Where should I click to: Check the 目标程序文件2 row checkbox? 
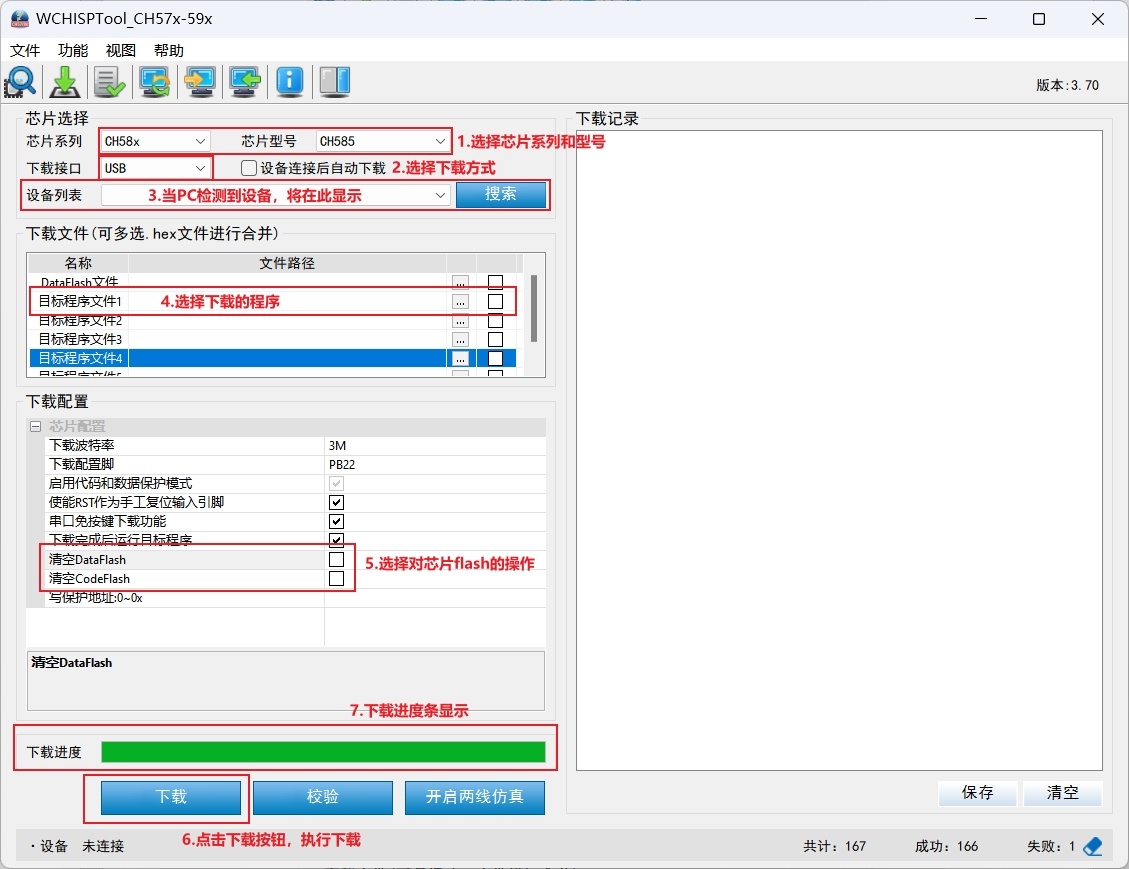[x=495, y=320]
